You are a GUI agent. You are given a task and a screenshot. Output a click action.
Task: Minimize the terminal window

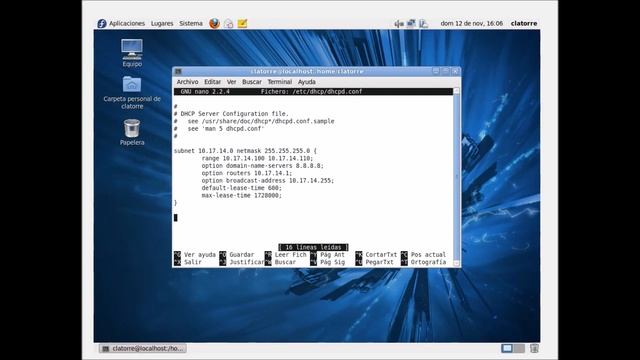coord(436,71)
